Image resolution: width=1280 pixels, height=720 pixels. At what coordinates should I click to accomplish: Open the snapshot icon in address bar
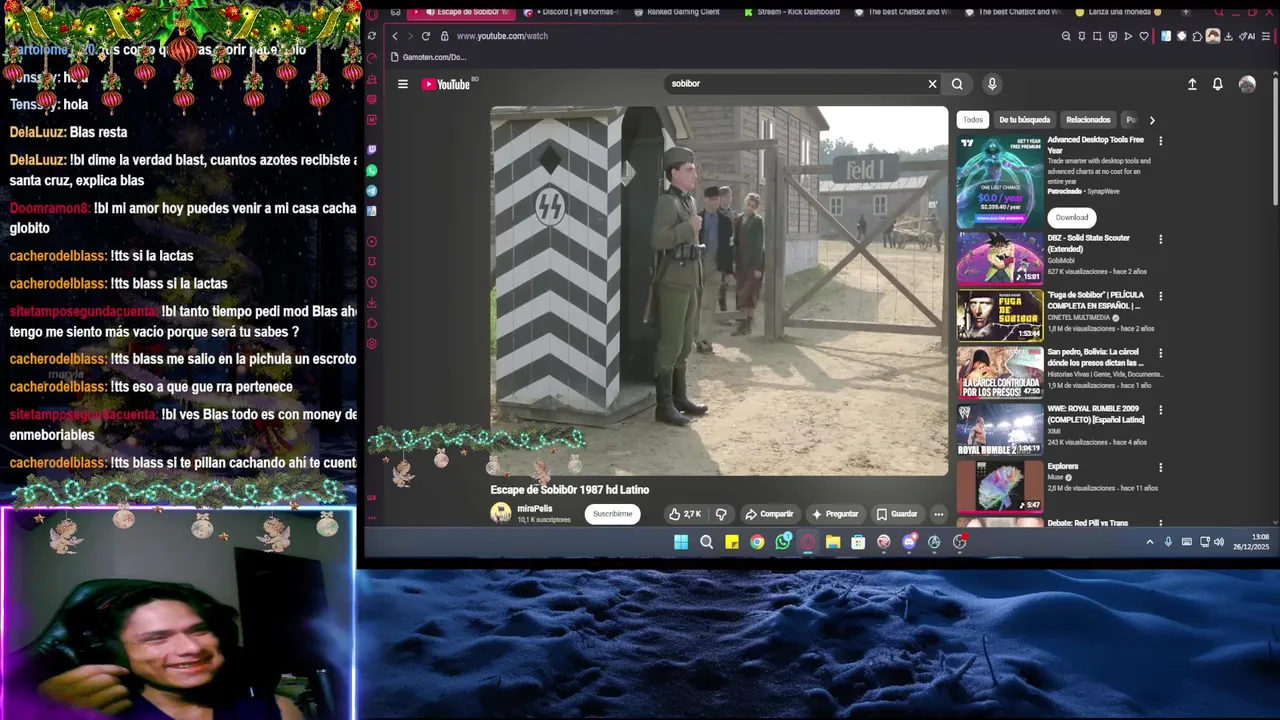point(1097,36)
